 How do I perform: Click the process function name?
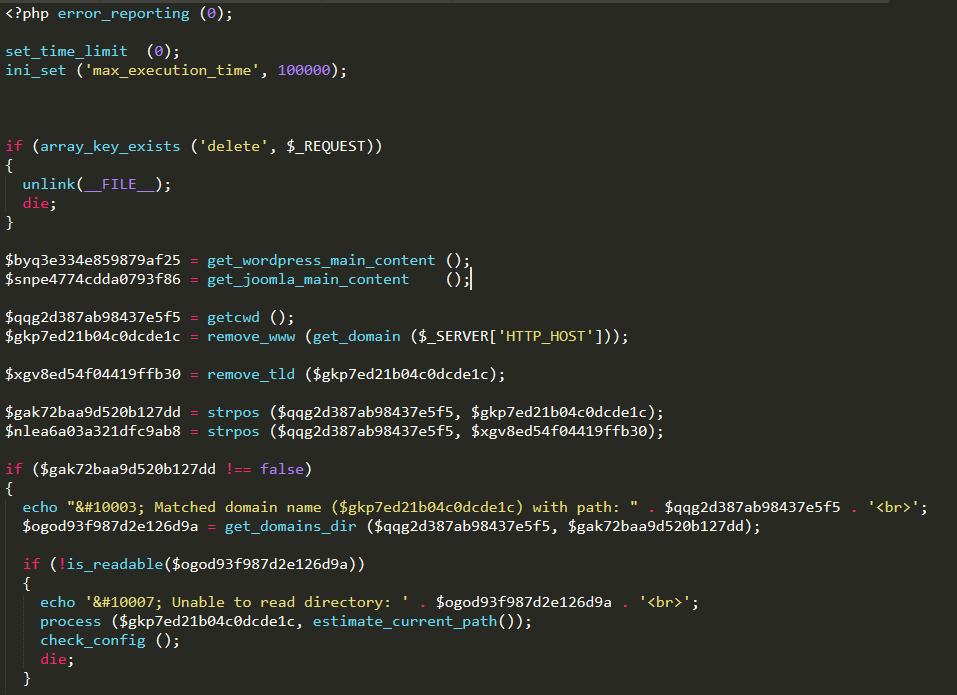pos(71,621)
